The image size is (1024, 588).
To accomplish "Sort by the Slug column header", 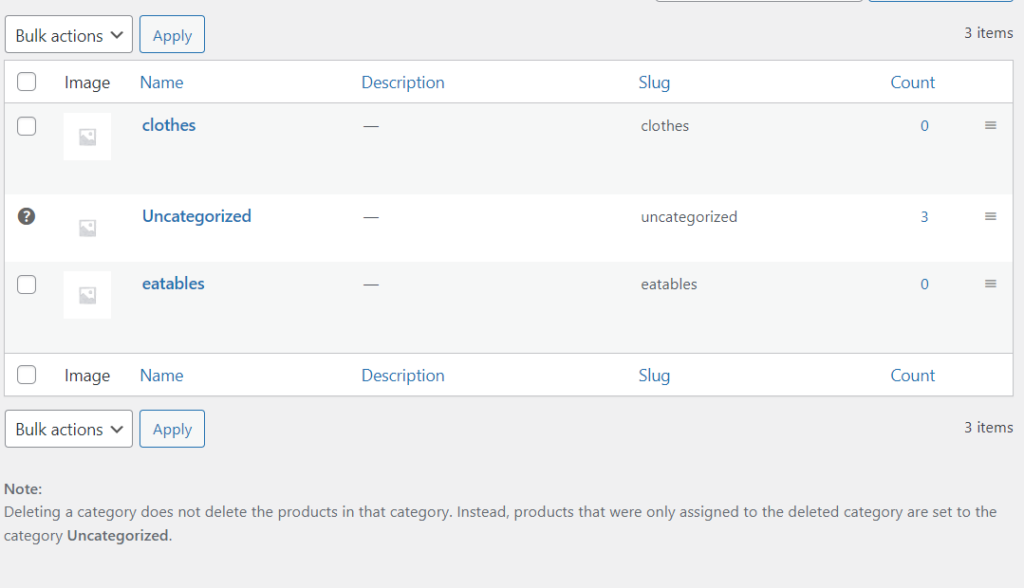I will click(x=654, y=82).
